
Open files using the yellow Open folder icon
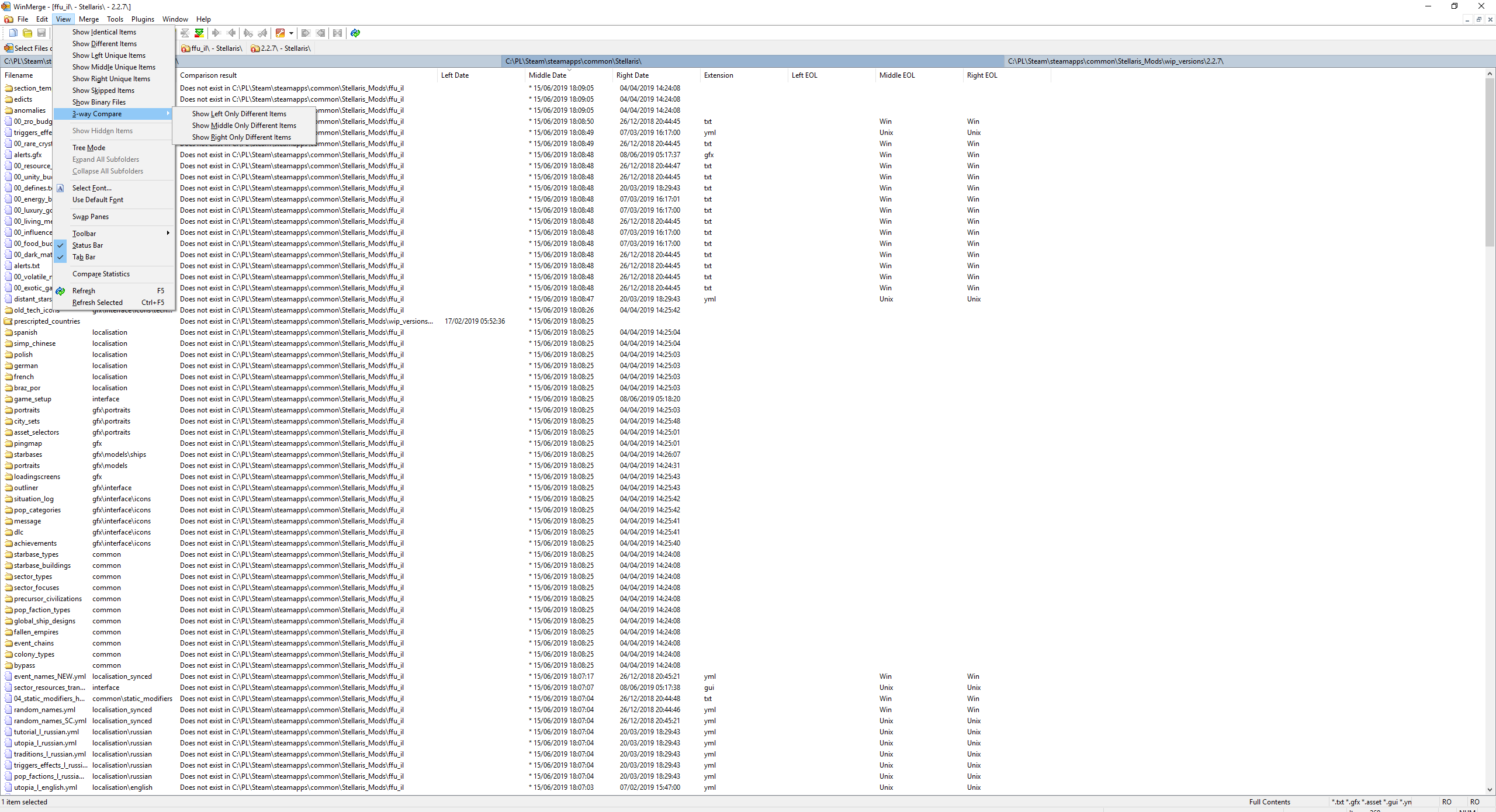click(27, 33)
